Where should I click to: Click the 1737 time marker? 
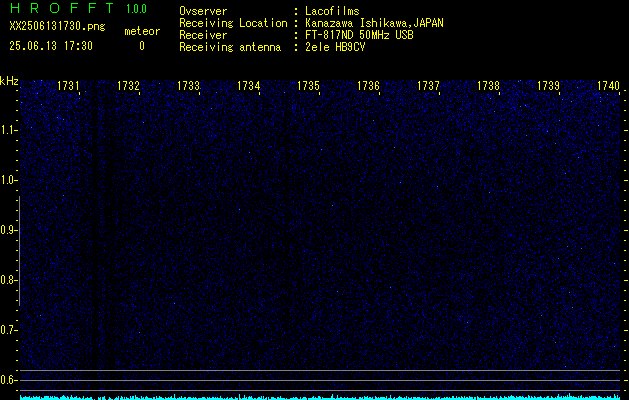(428, 86)
